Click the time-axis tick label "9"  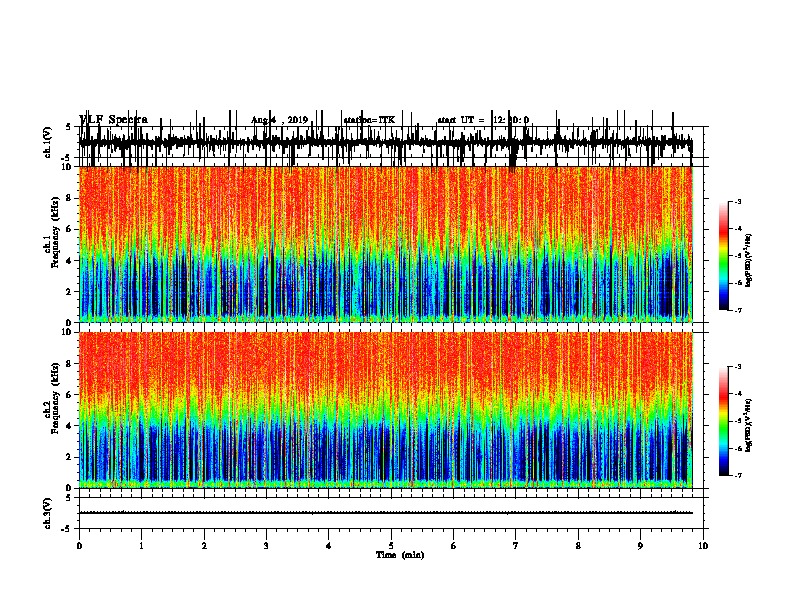coord(640,546)
